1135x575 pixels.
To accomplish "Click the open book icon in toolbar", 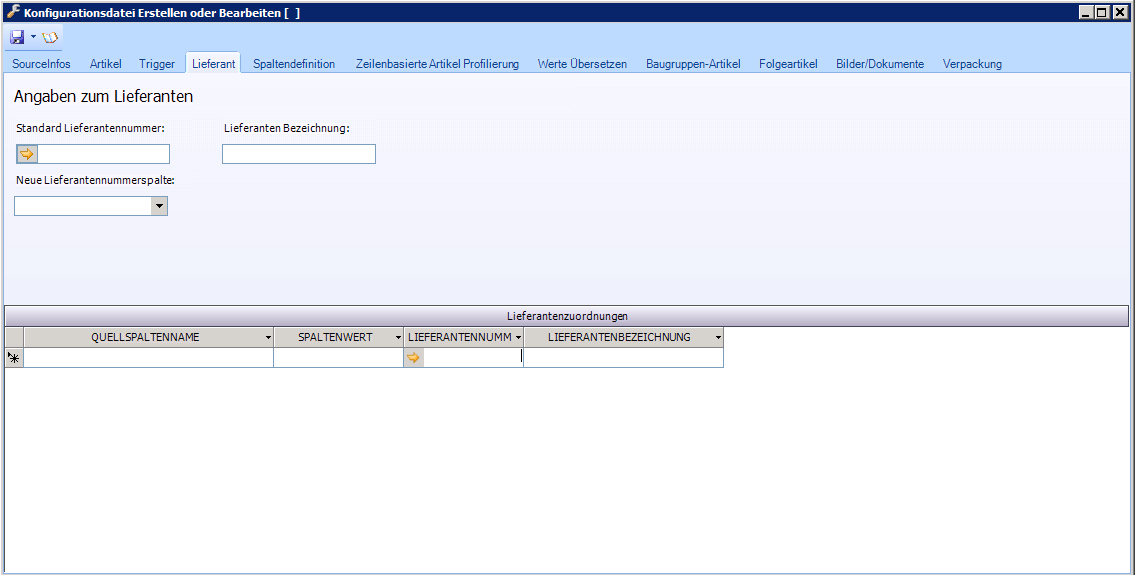I will coord(50,37).
